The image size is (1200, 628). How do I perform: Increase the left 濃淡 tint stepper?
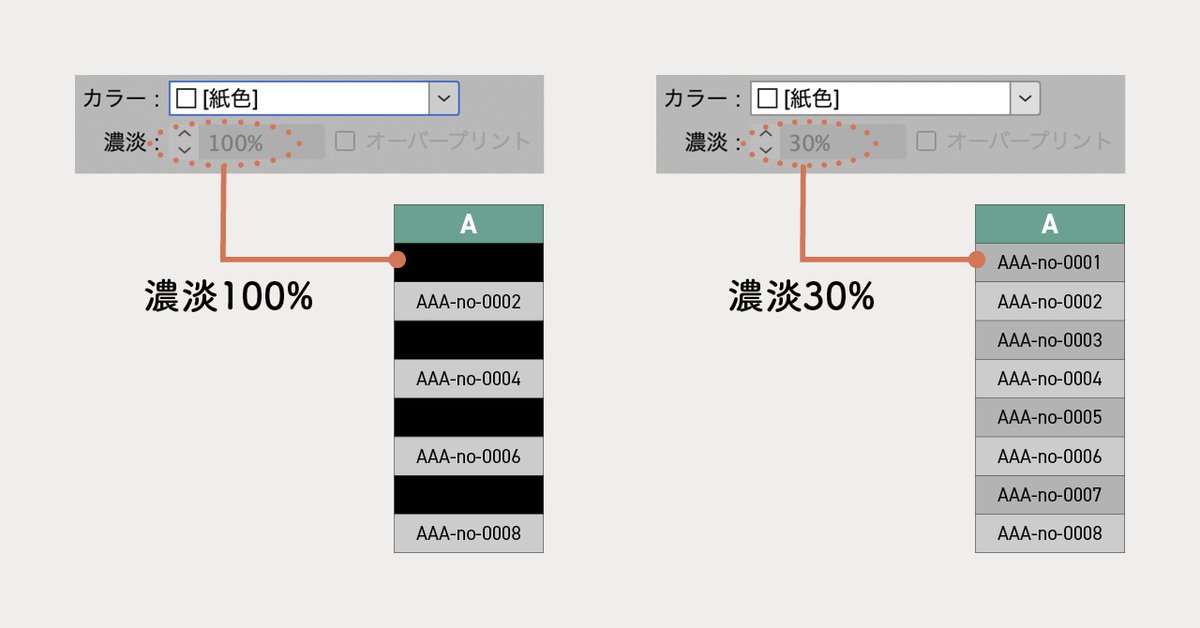(184, 133)
